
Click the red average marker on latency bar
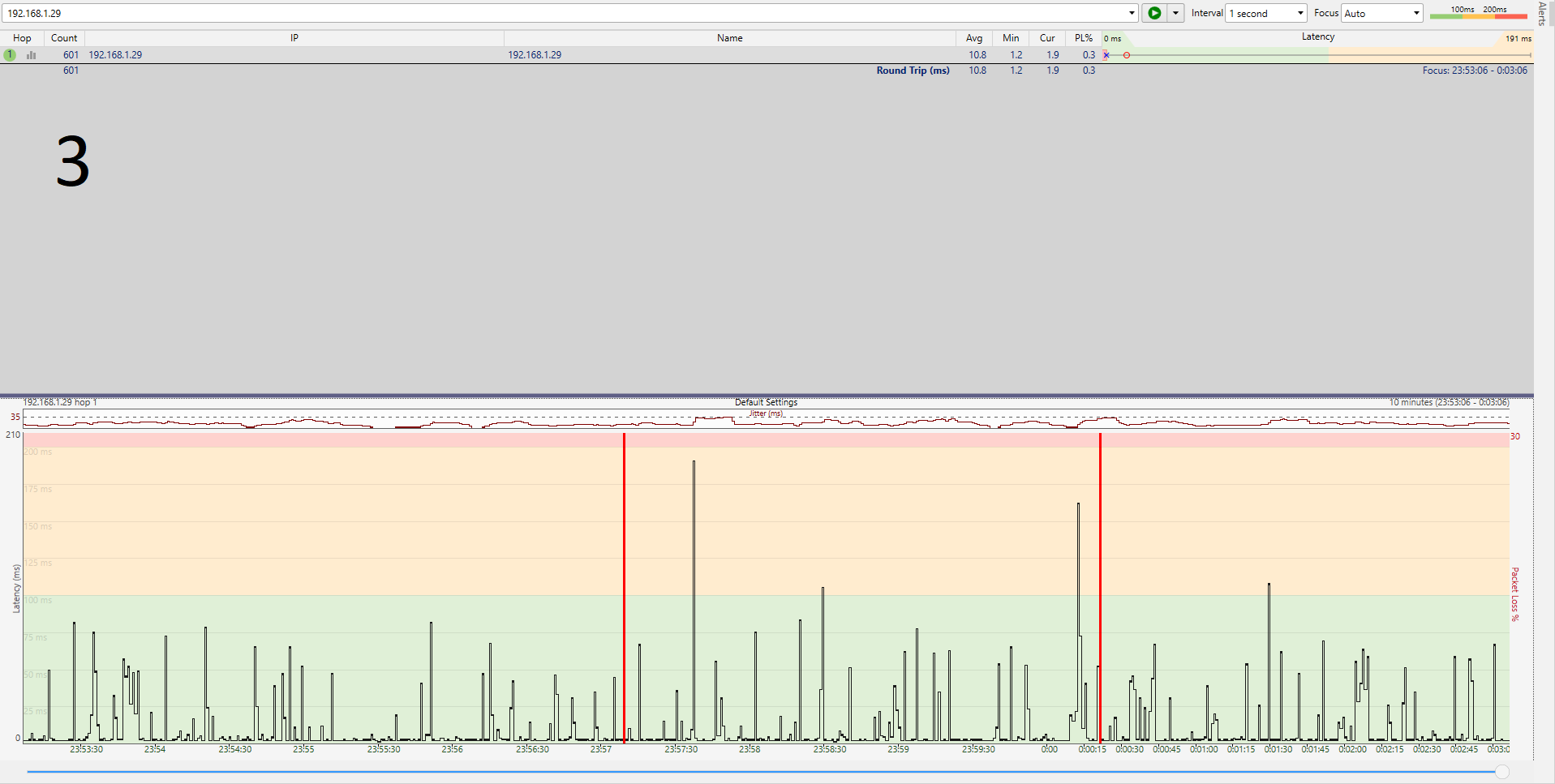pyautogui.click(x=1127, y=55)
